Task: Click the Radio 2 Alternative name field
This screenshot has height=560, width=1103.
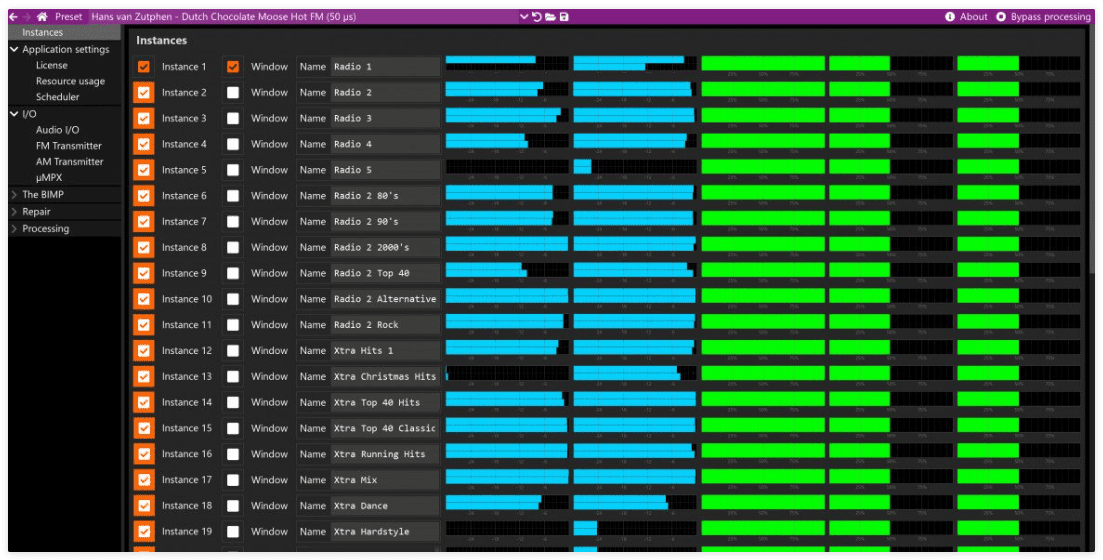Action: (x=385, y=299)
